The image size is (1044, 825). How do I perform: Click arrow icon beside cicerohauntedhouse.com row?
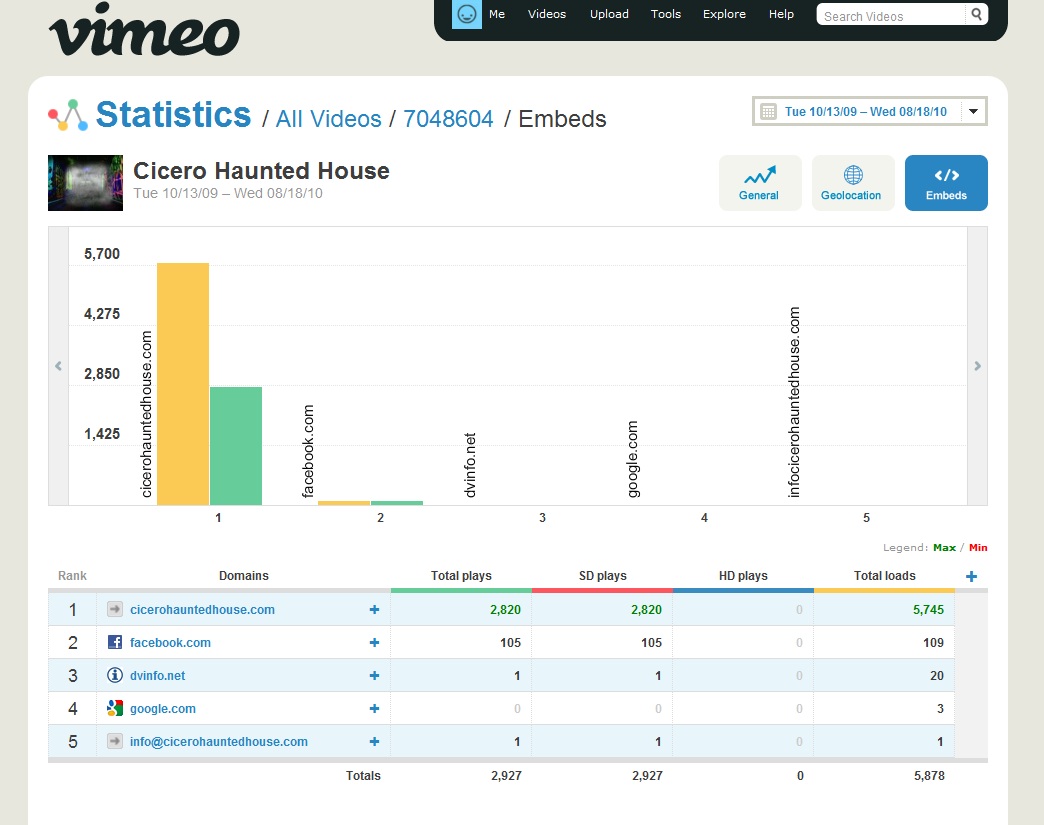click(x=115, y=609)
